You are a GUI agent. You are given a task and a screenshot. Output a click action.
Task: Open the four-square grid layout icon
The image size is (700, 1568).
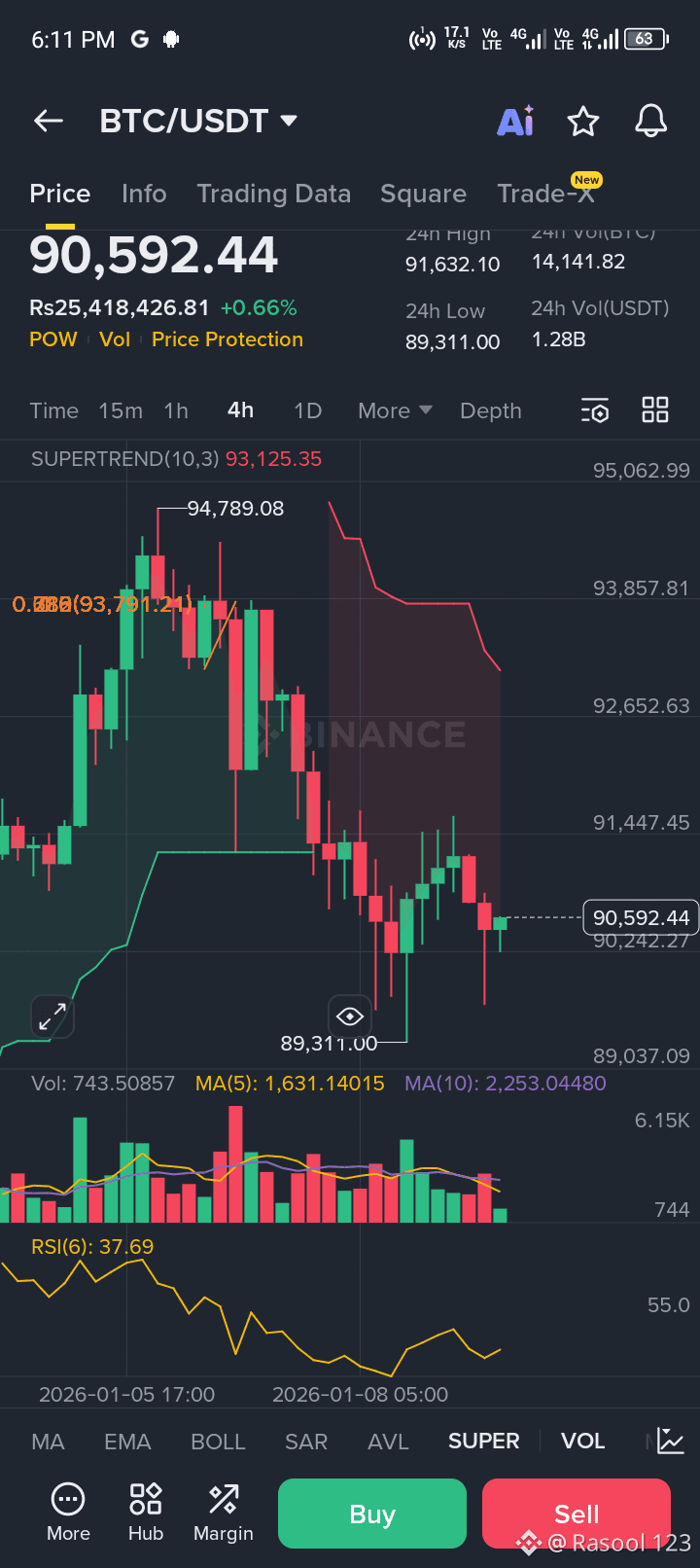(x=655, y=410)
